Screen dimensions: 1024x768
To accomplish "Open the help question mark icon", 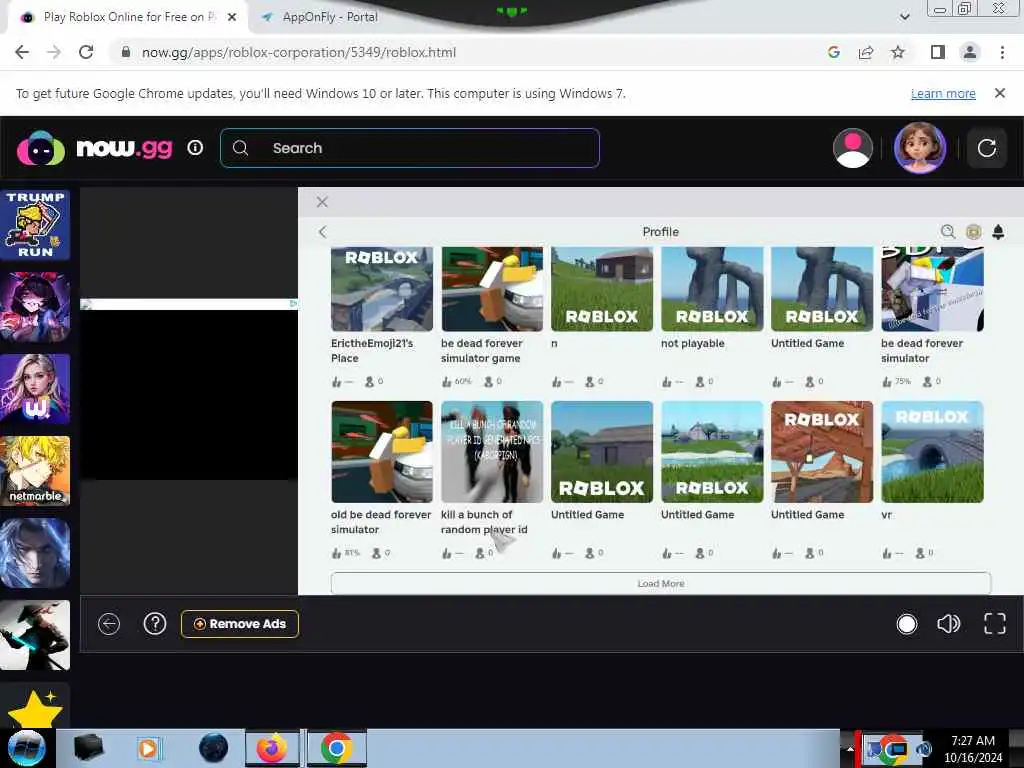I will click(155, 624).
